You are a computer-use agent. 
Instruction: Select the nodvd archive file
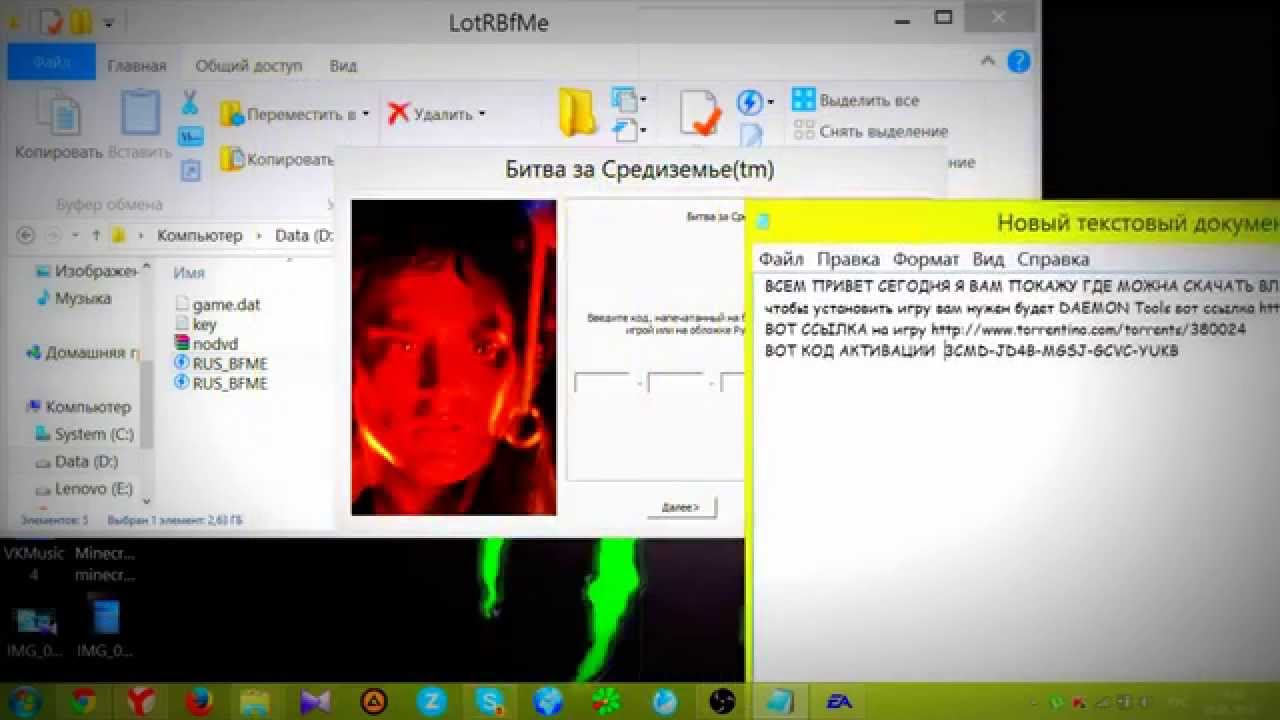pos(206,344)
